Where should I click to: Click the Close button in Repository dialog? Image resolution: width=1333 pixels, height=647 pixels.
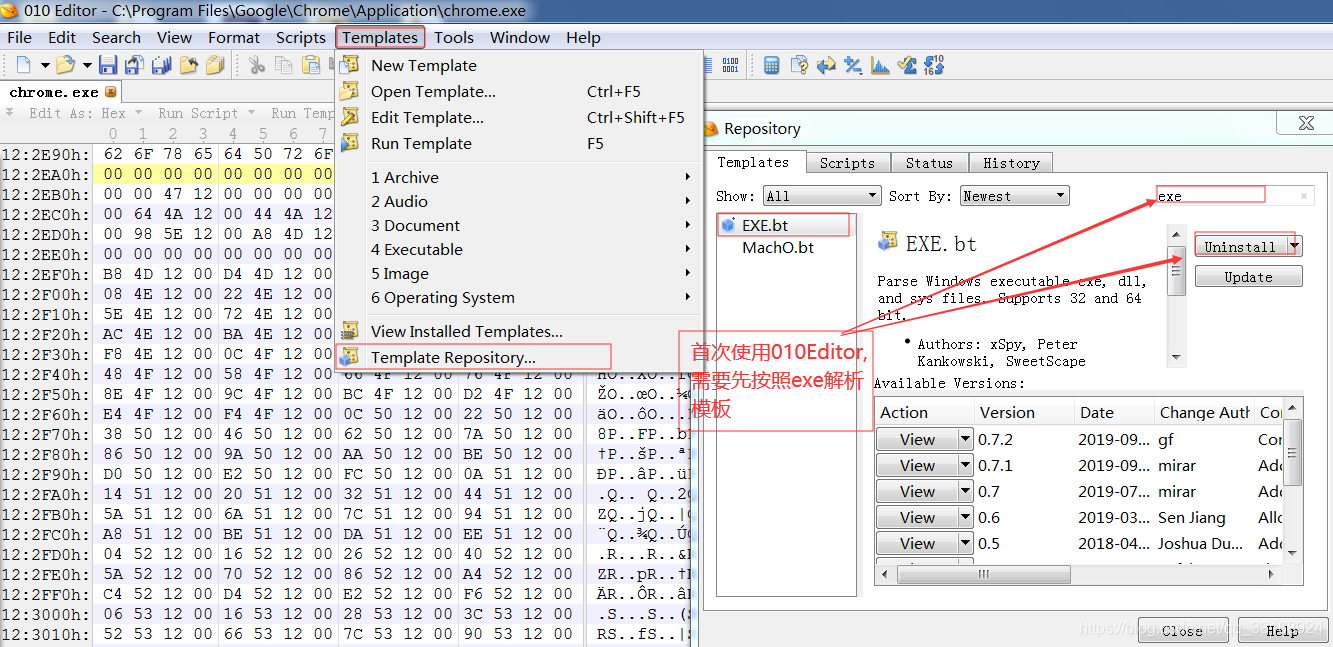pyautogui.click(x=1182, y=630)
